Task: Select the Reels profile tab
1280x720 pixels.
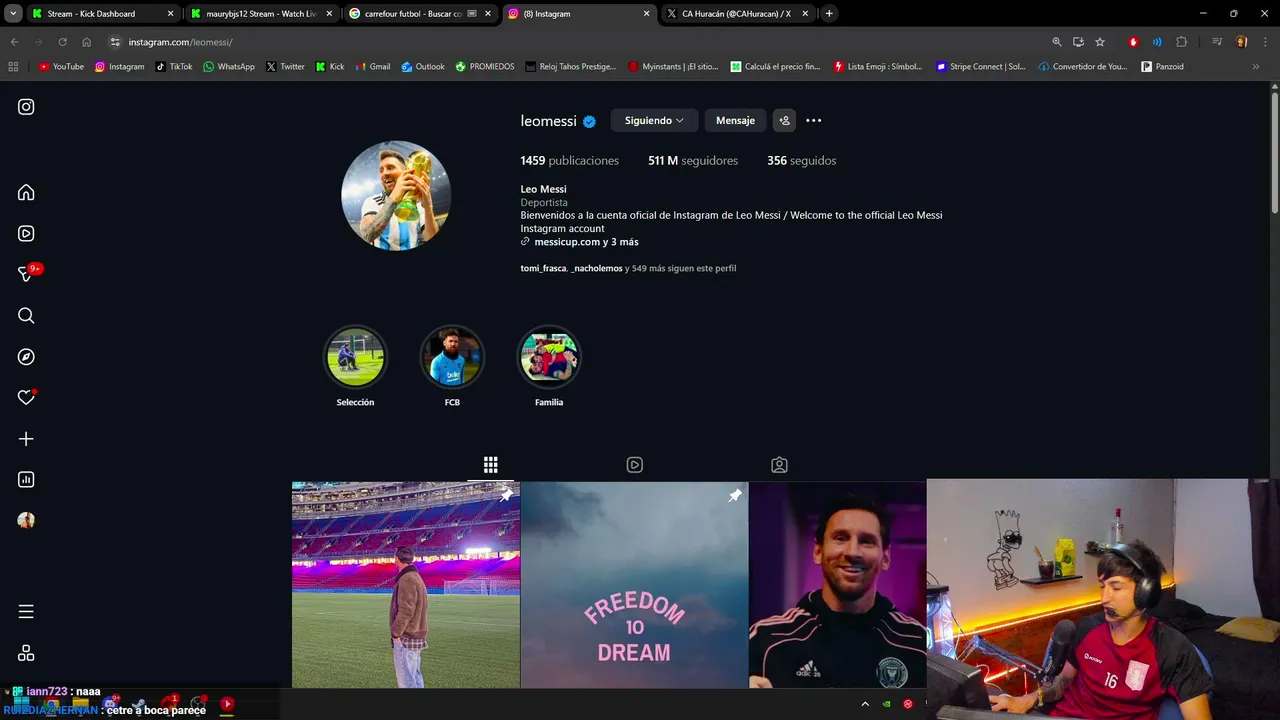Action: click(635, 465)
